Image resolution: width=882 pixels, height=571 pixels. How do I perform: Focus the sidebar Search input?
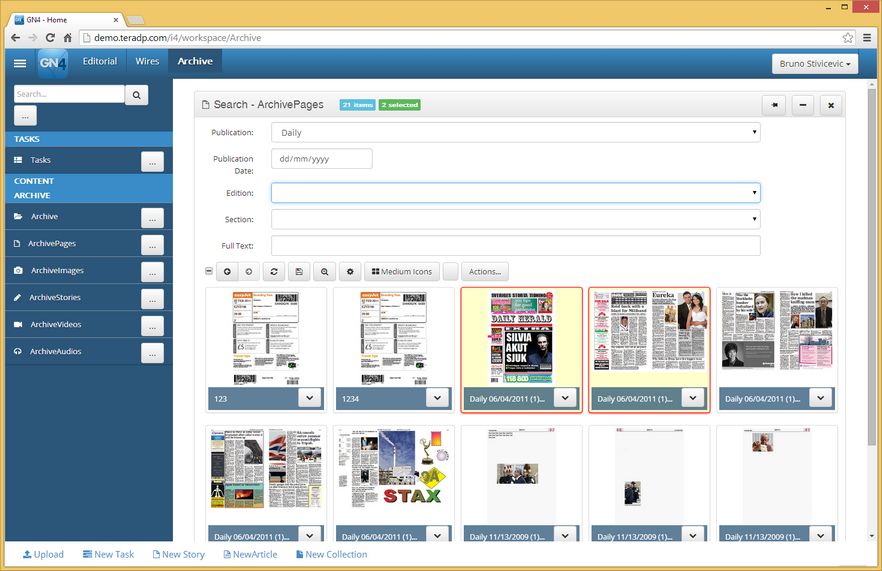tap(69, 94)
